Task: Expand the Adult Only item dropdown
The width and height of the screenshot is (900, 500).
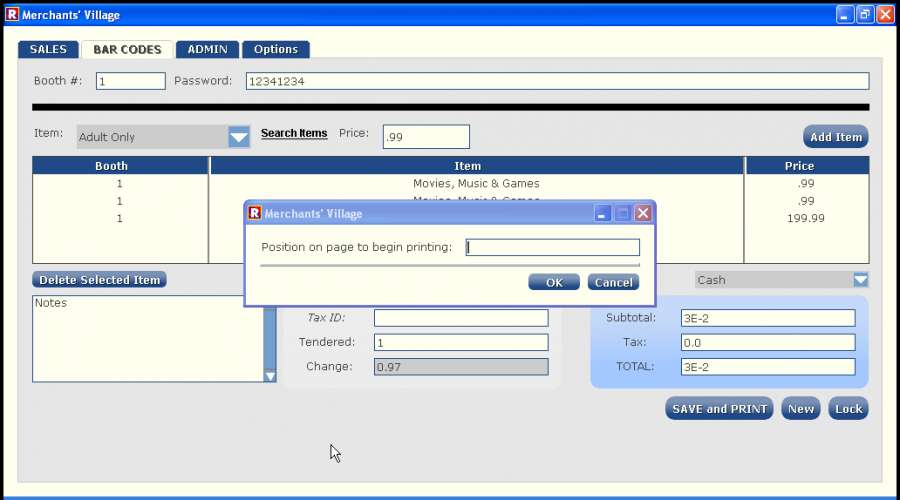Action: point(238,137)
